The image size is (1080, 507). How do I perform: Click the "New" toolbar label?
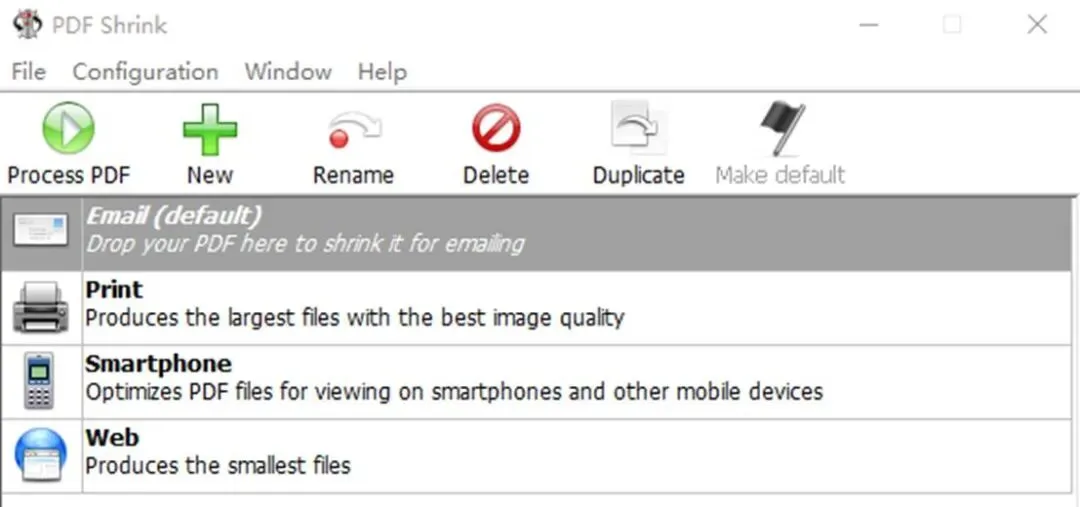[210, 175]
